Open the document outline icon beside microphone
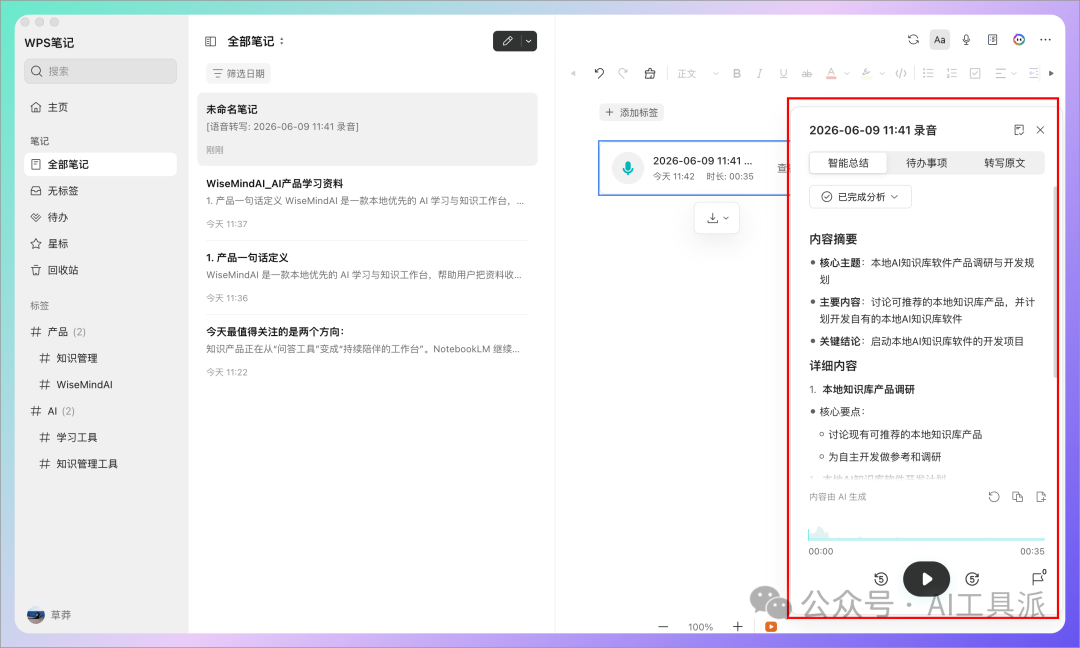The image size is (1080, 648). click(x=993, y=40)
